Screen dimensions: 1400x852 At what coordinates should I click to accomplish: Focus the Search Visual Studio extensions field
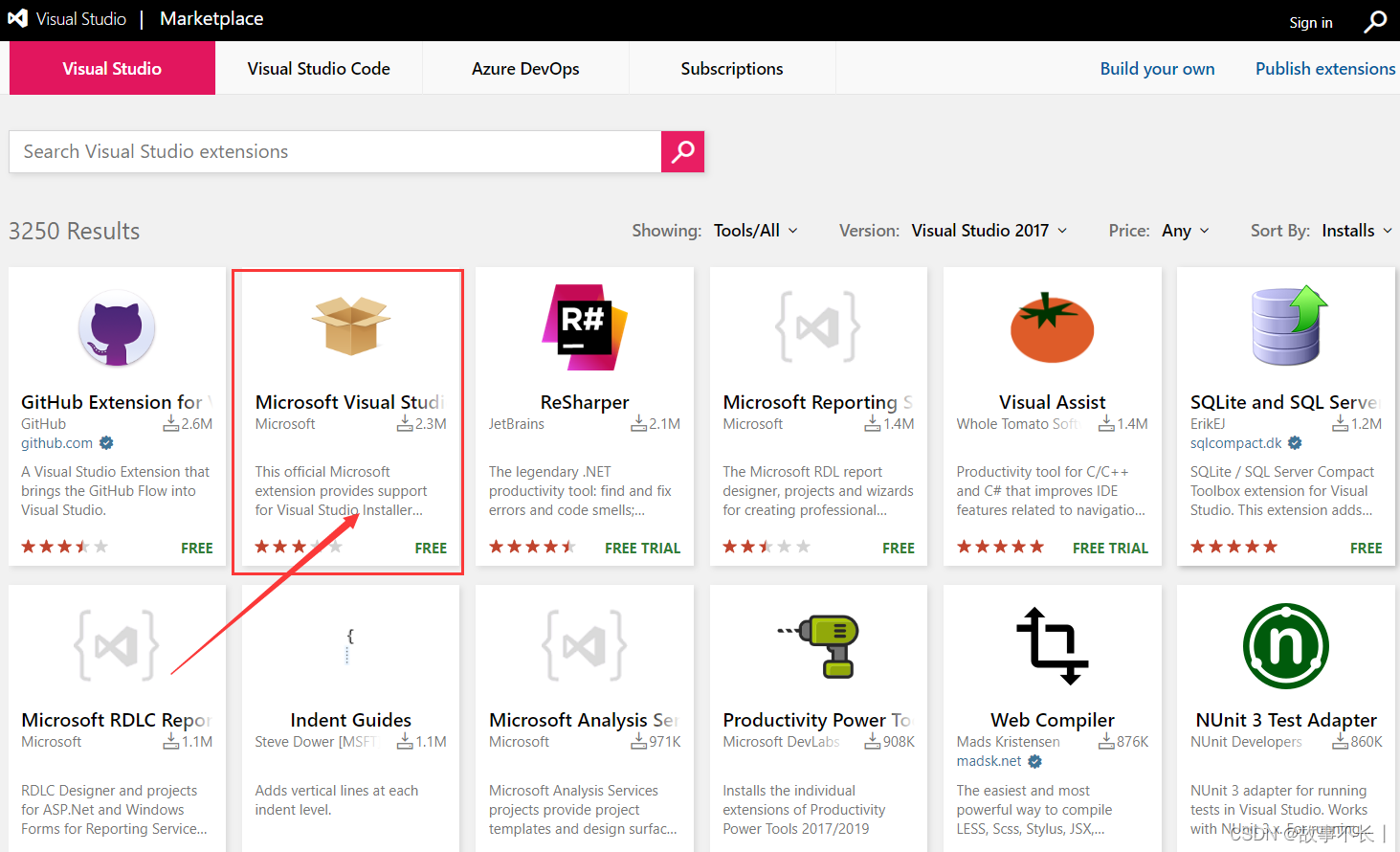click(335, 151)
